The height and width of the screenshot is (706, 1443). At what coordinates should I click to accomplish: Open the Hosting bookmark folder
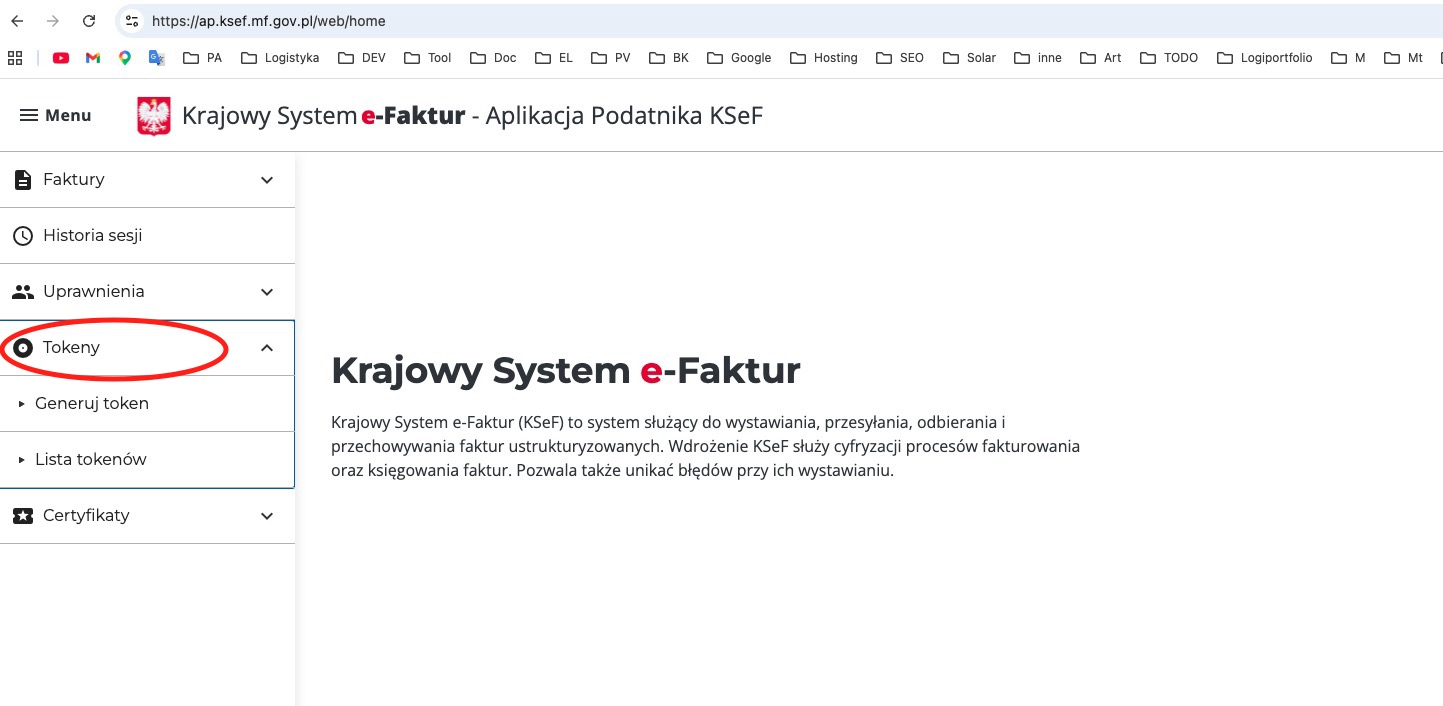click(825, 58)
